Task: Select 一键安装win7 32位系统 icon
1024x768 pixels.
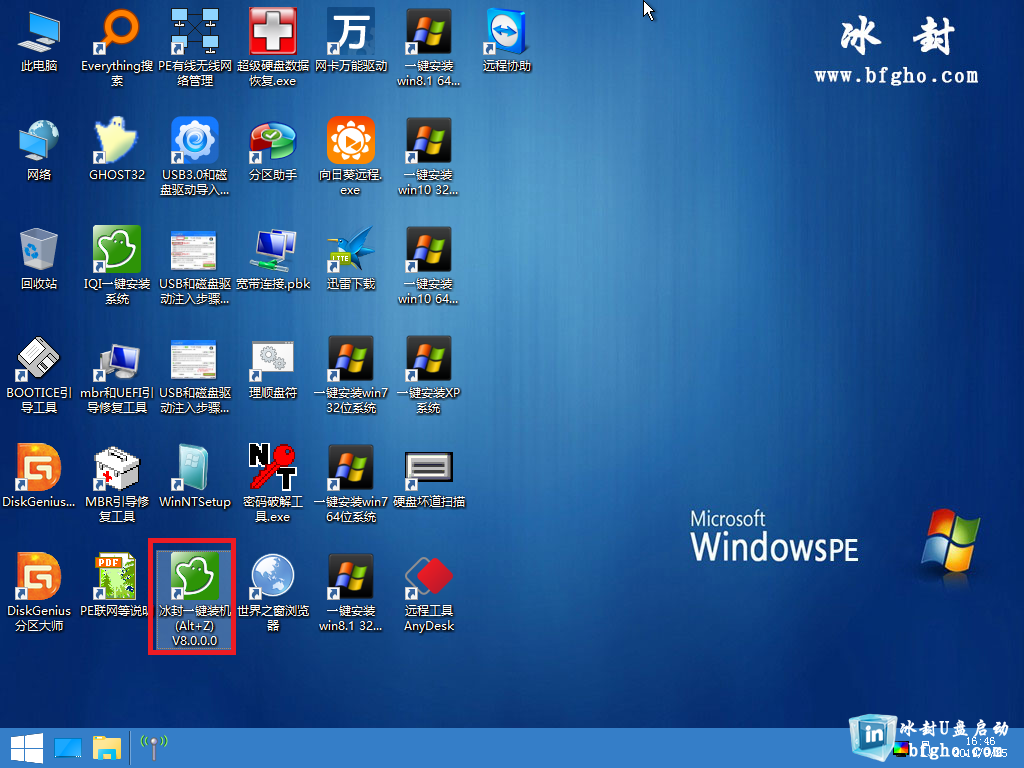Action: (351, 374)
